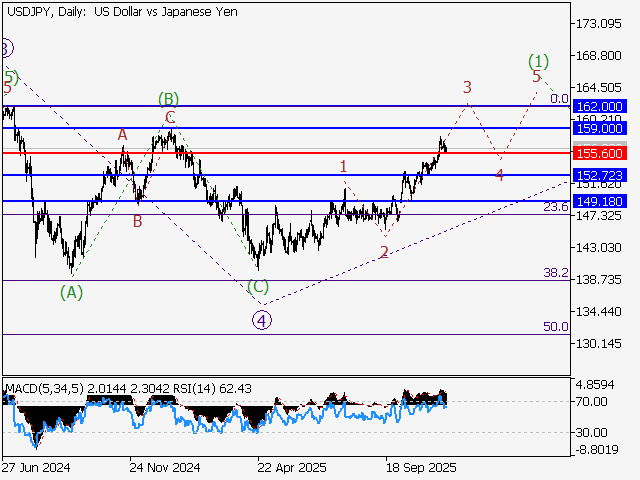Click the circled wave 4 marker
Image resolution: width=640 pixels, height=480 pixels.
tap(261, 320)
